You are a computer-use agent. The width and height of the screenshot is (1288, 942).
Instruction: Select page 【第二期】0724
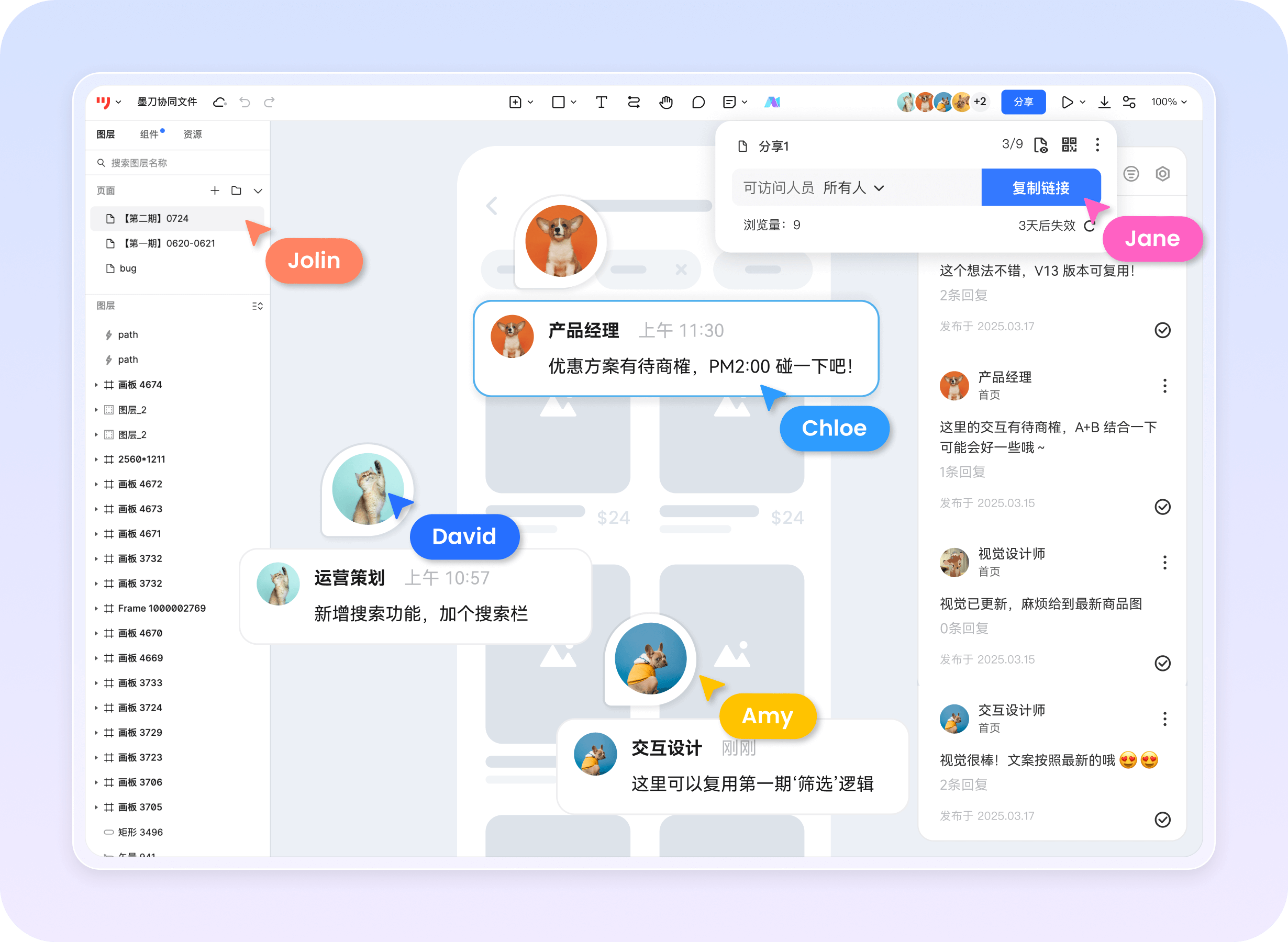pos(177,218)
